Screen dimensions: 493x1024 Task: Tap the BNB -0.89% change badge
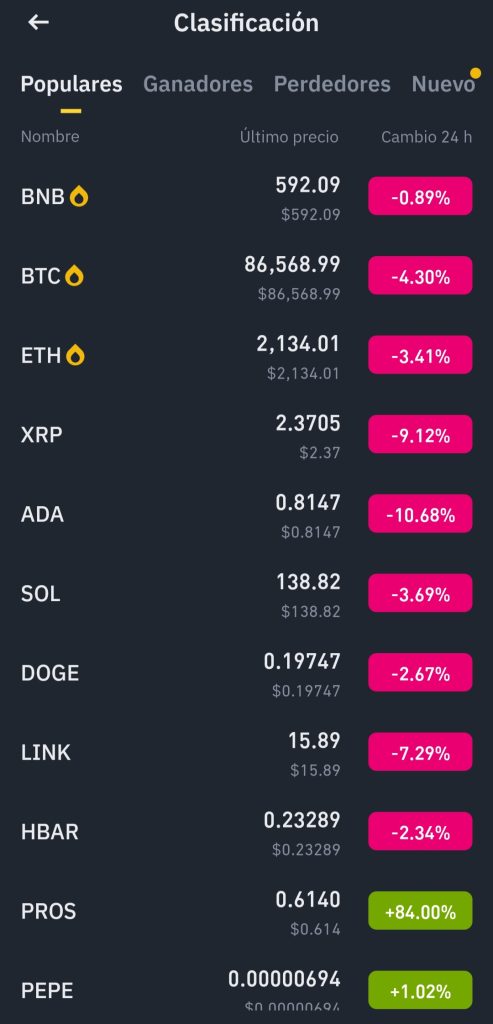click(x=420, y=196)
